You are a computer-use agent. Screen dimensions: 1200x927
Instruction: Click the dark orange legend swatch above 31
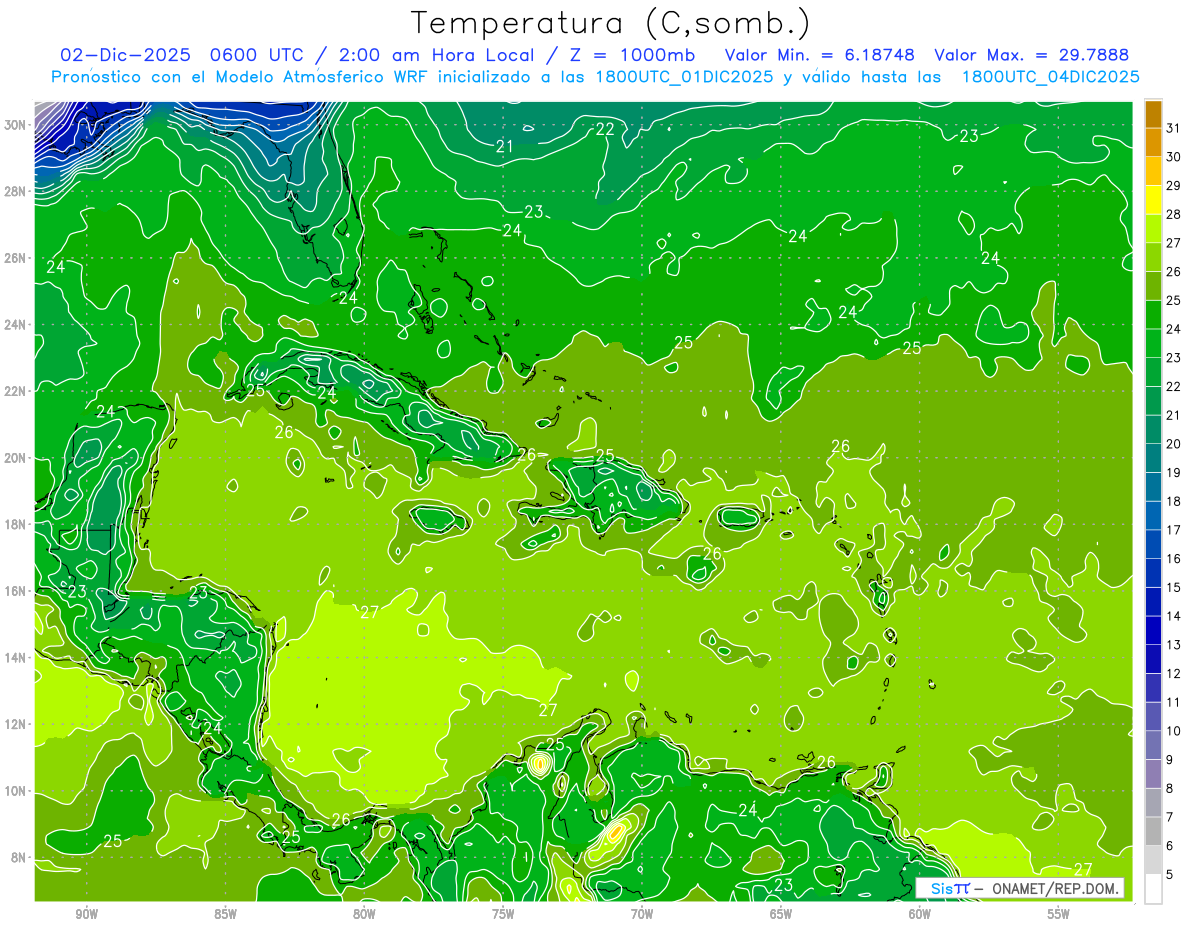coord(1153,114)
